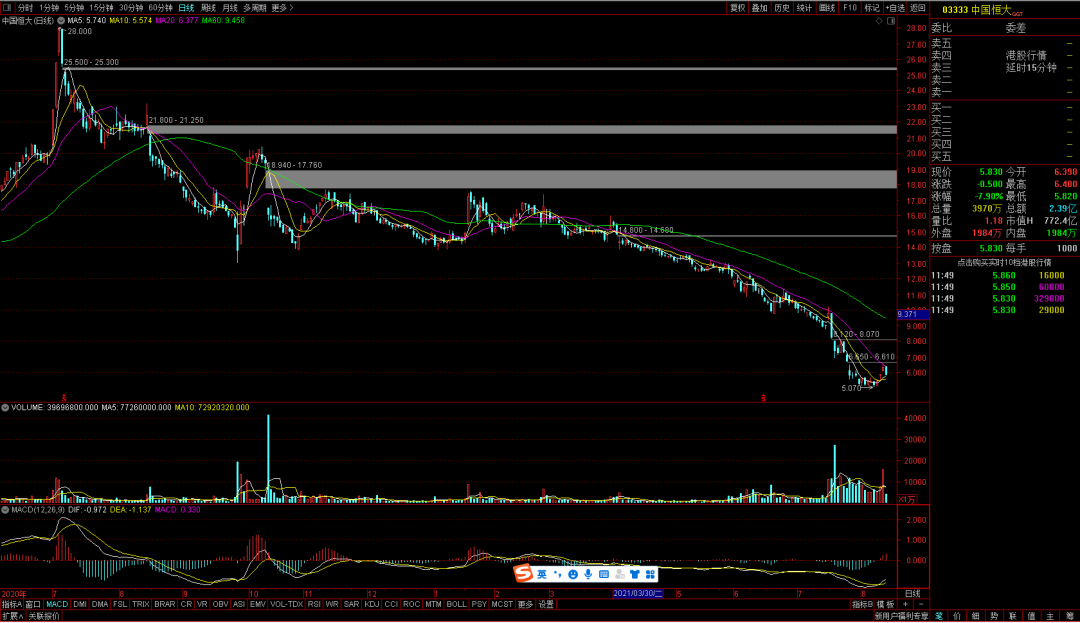Screen dimensions: 1080x623
Task: Activate 画线 drawing tools
Action: pos(827,8)
